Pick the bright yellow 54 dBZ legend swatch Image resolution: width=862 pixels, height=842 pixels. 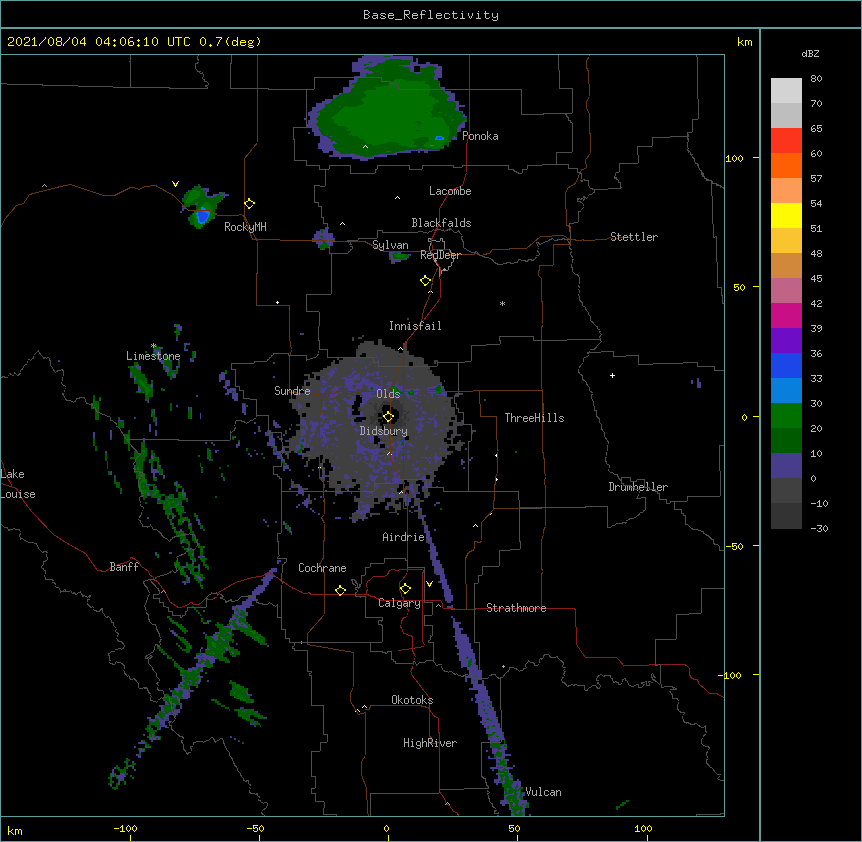pos(786,215)
